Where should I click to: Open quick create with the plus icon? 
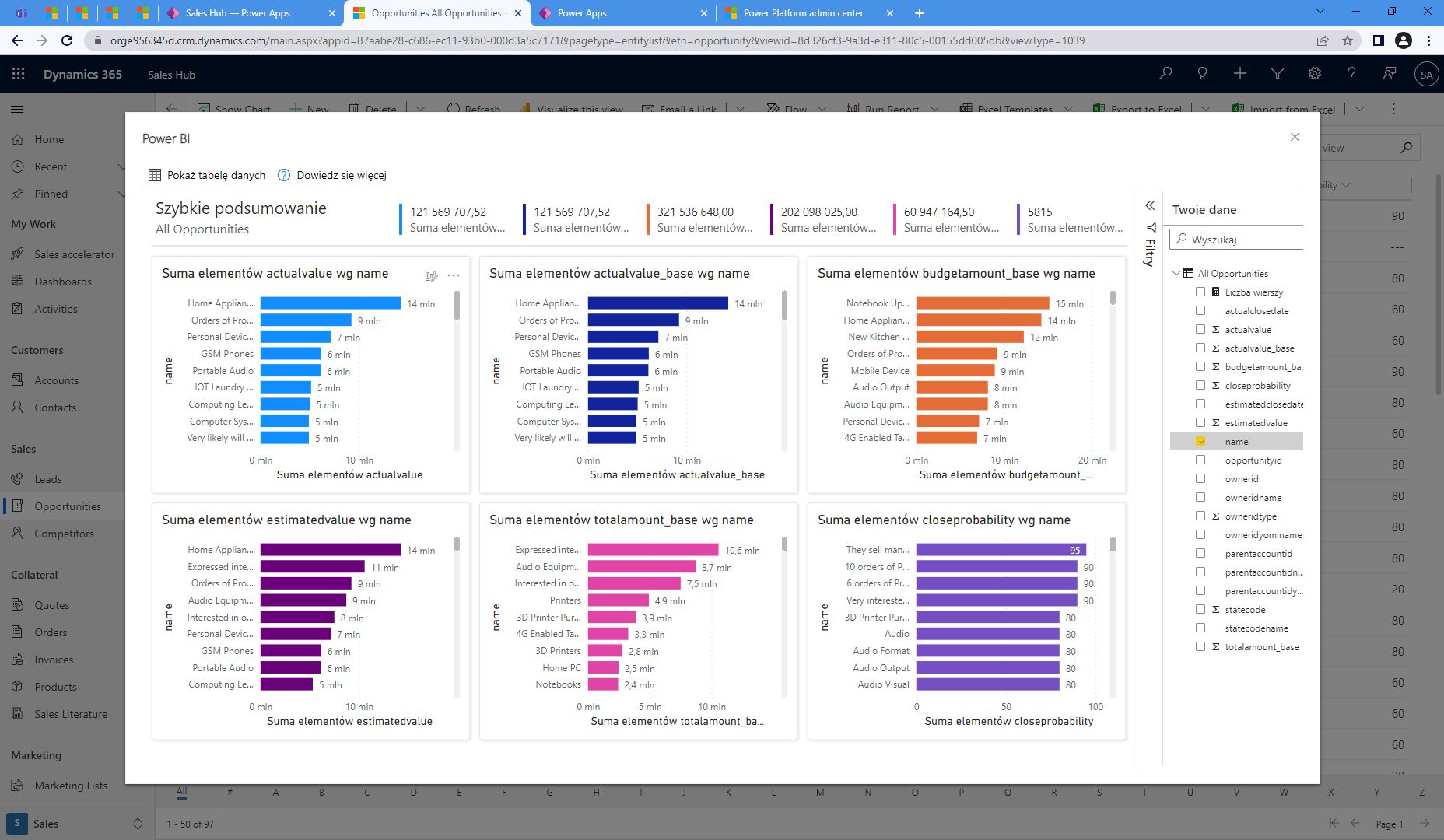tap(1239, 73)
